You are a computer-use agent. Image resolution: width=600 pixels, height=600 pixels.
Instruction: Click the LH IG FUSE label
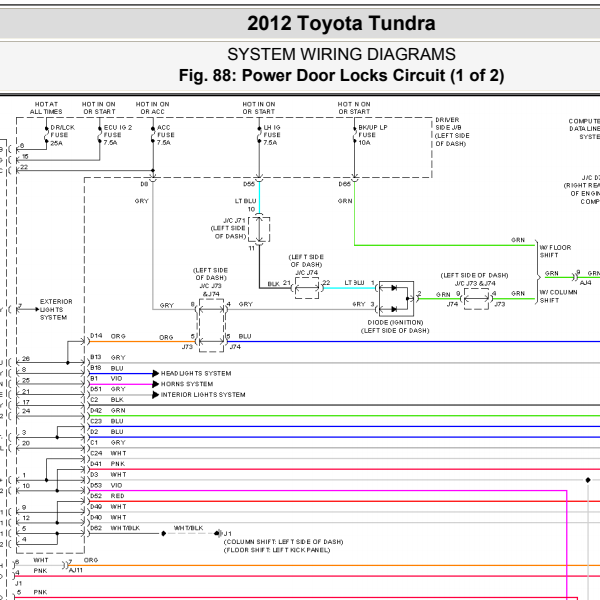click(x=272, y=135)
